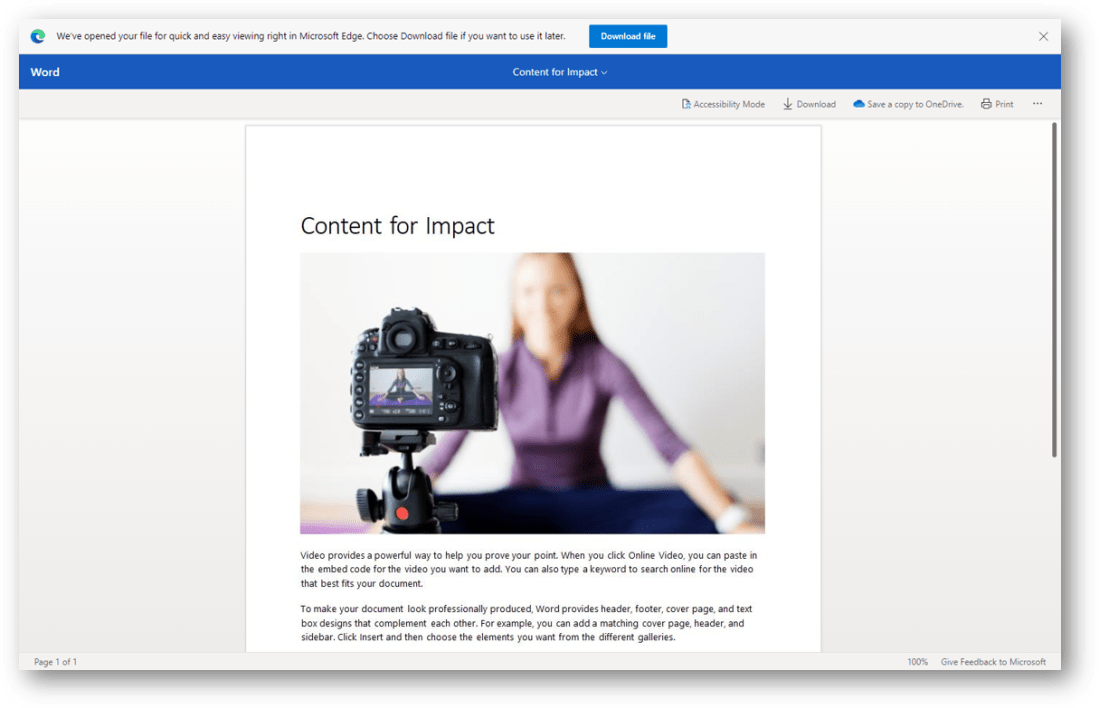The height and width of the screenshot is (708, 1099).
Task: Click the blue Download file button
Action: click(x=627, y=36)
